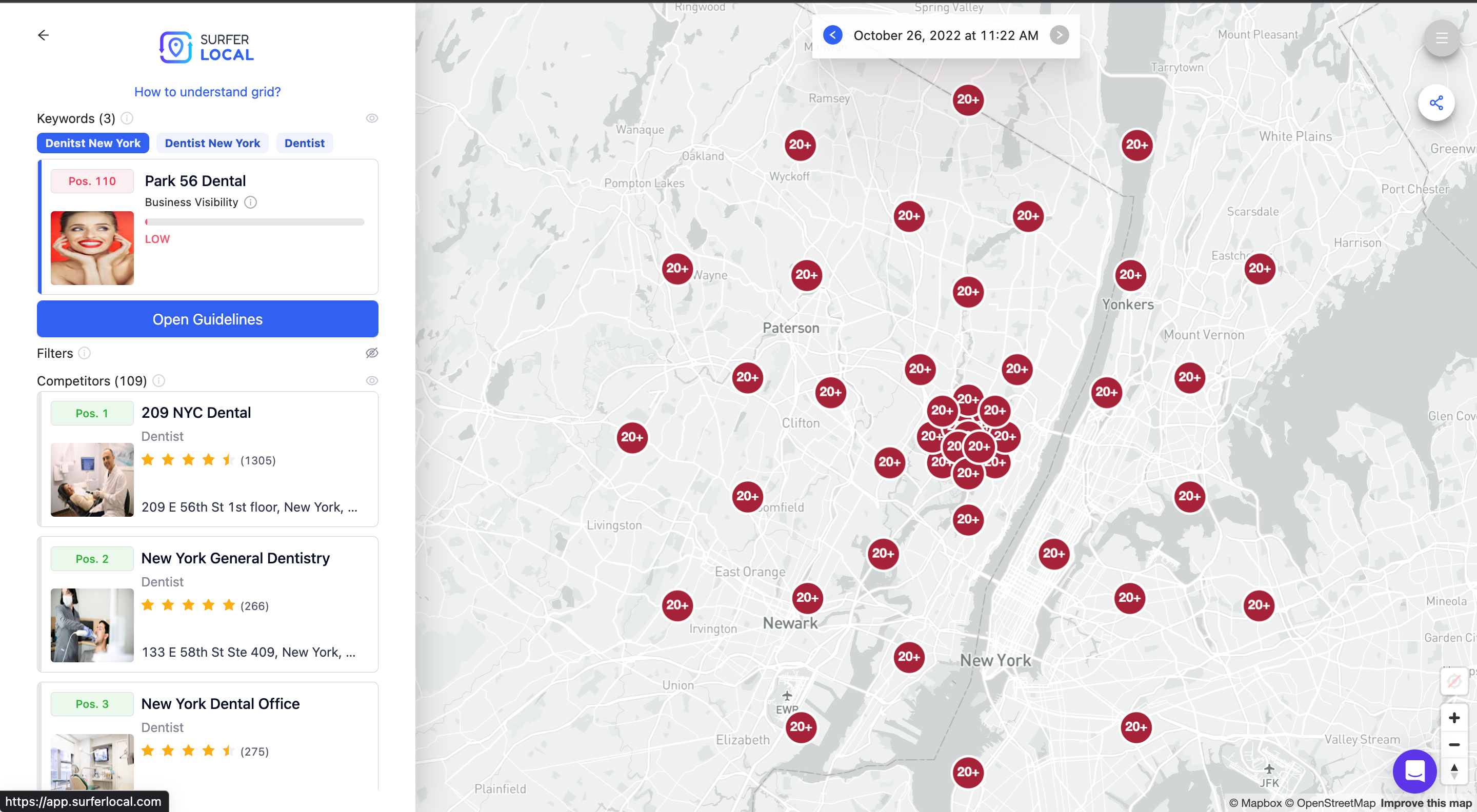The height and width of the screenshot is (812, 1477).
Task: Click the 209 NYC Dental photo thumbnail
Action: 92,480
